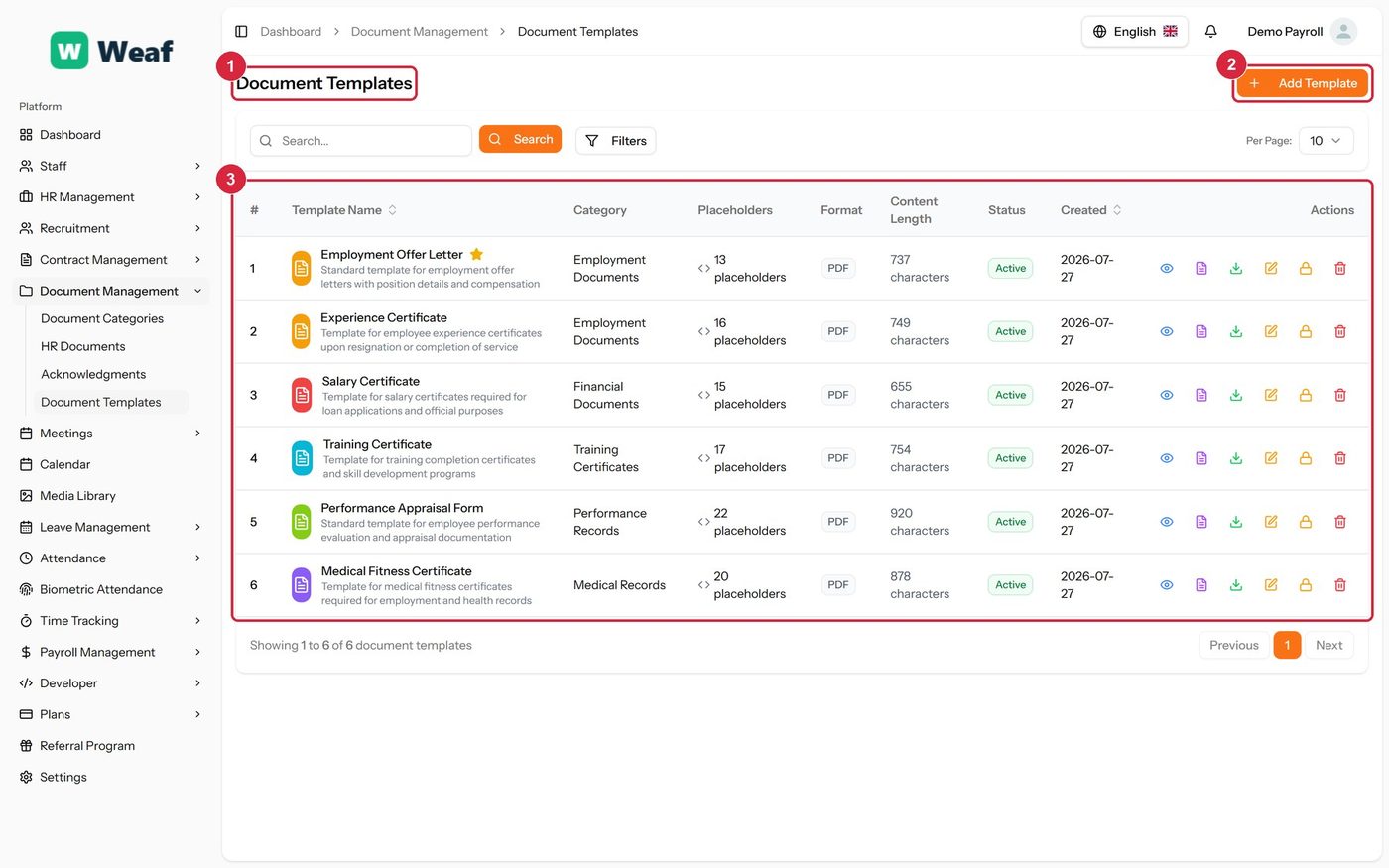Expand the HR Management menu
The height and width of the screenshot is (868, 1389).
point(109,197)
